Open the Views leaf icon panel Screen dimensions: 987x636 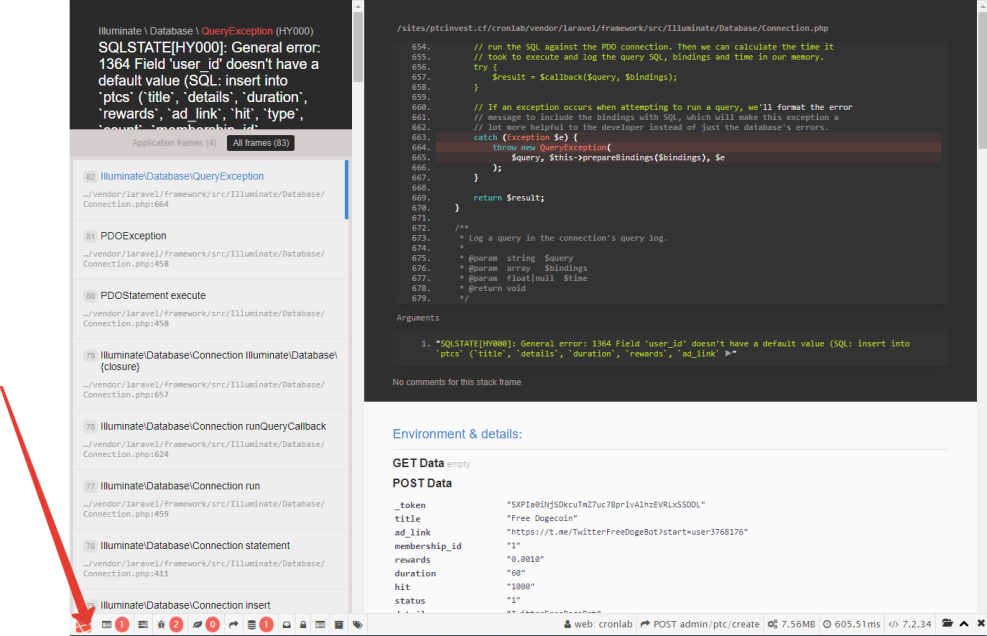coord(205,624)
